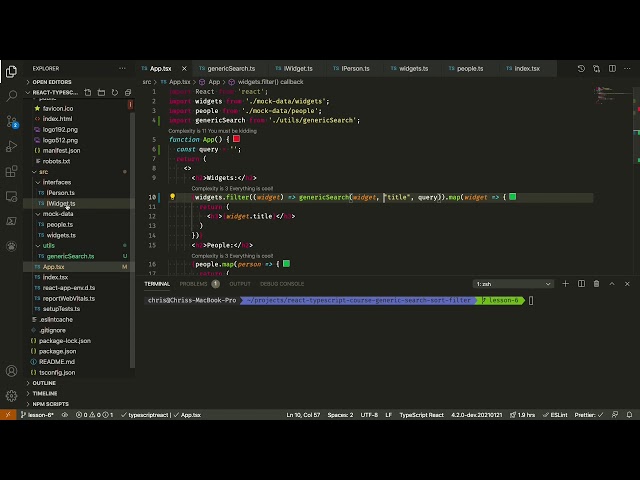Open notifications bell in status bar
This screenshot has width=640, height=480.
[629, 415]
